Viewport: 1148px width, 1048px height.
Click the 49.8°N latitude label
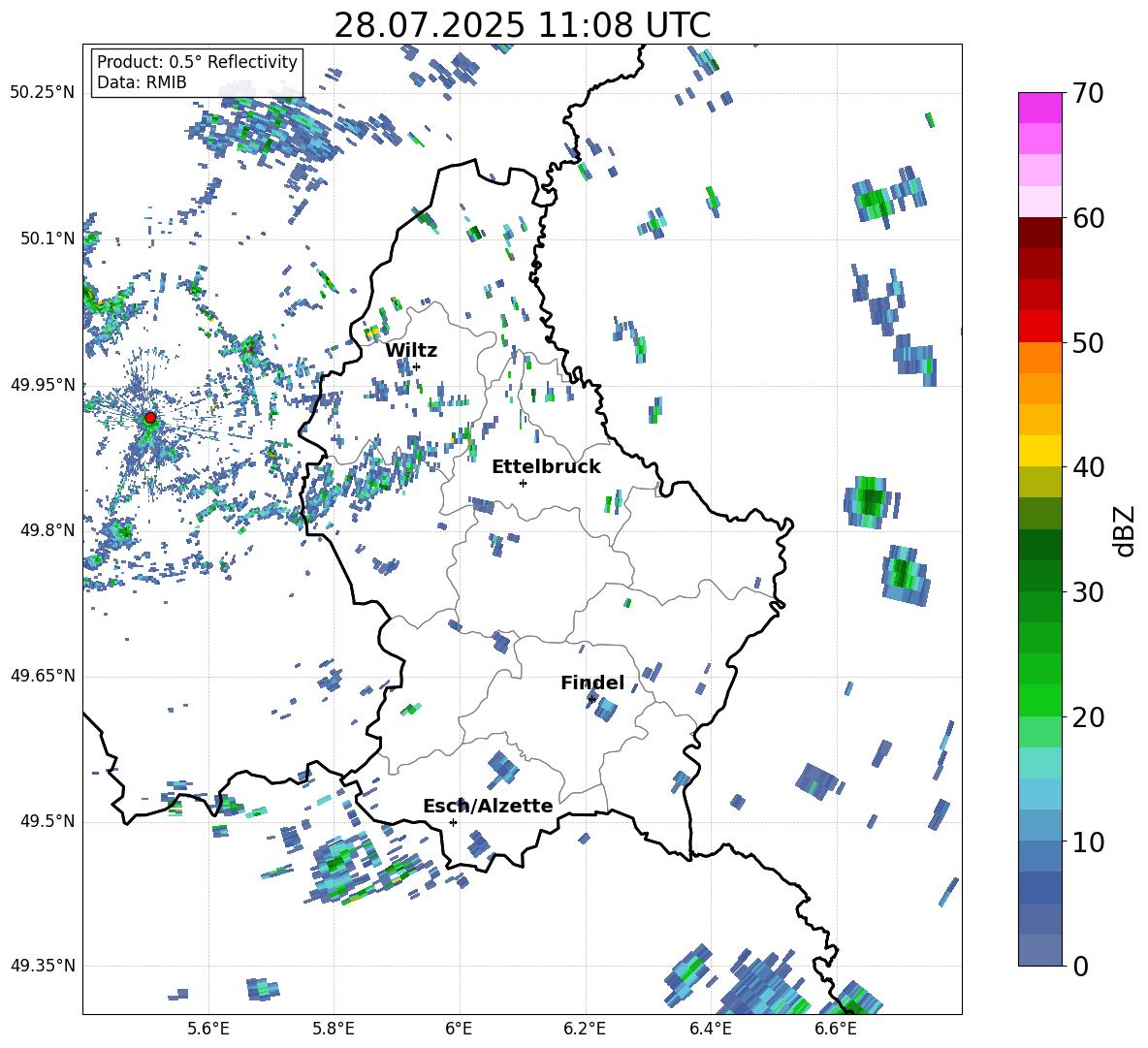[47, 530]
